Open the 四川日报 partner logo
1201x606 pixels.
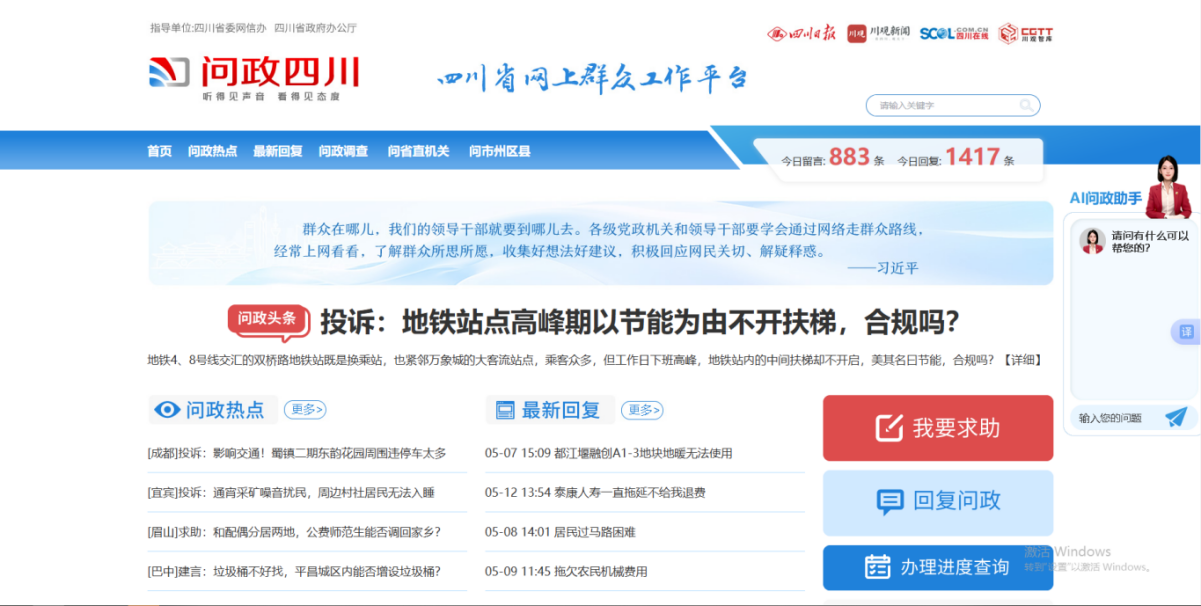click(802, 33)
